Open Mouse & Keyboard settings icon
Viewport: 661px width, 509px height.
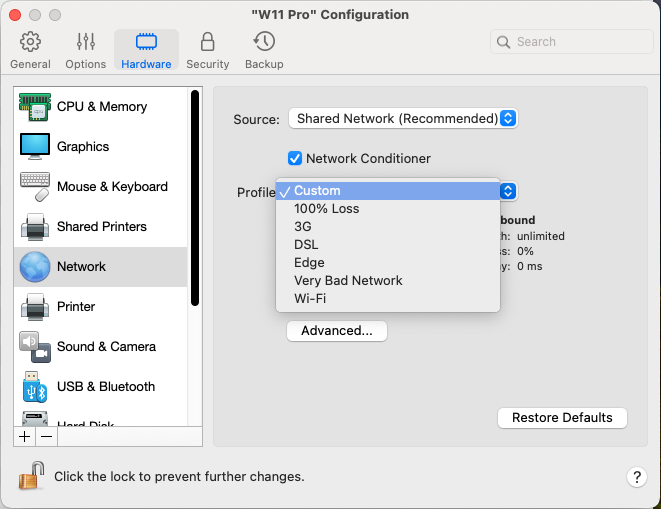click(35, 187)
